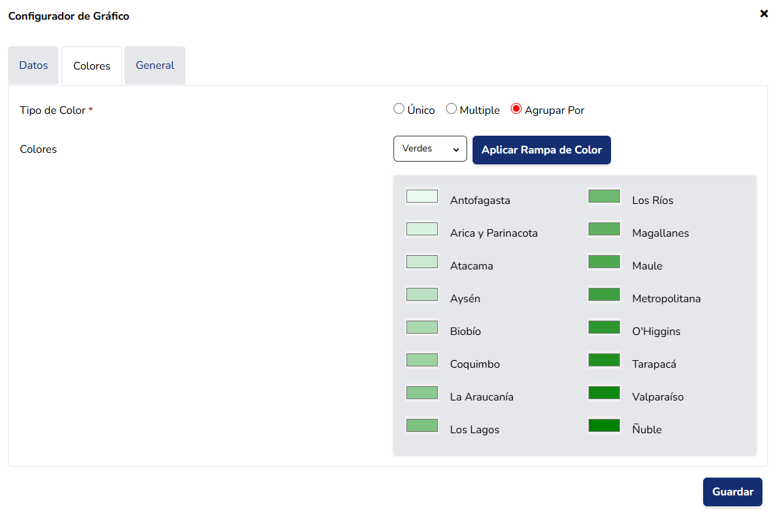Change the Atacama color swatch
776x513 pixels.
click(x=422, y=262)
